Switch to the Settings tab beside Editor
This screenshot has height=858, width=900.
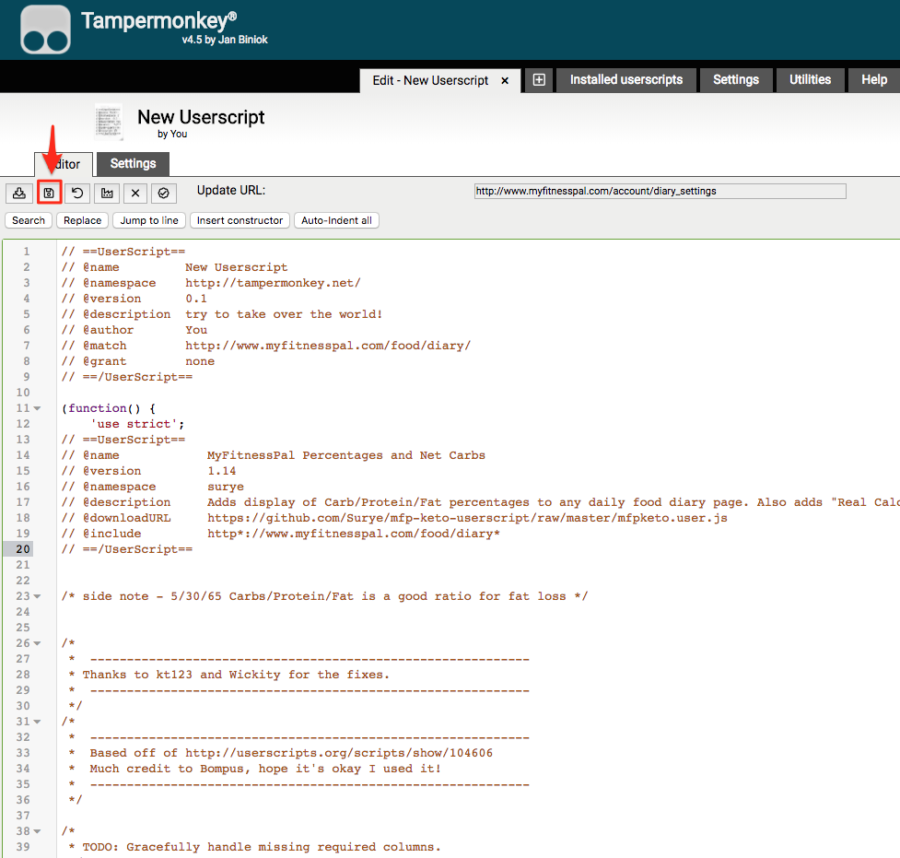click(133, 164)
